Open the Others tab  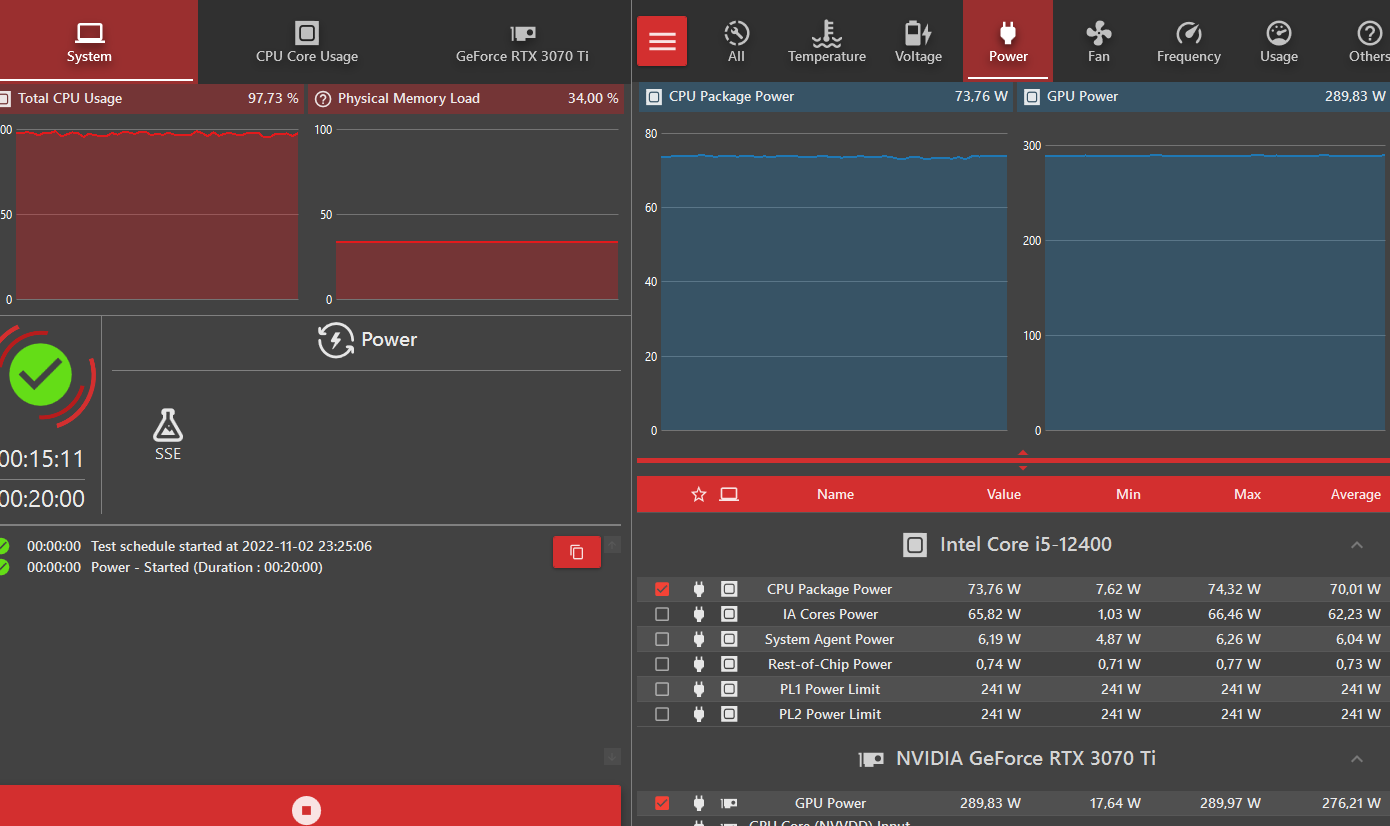[x=1368, y=41]
